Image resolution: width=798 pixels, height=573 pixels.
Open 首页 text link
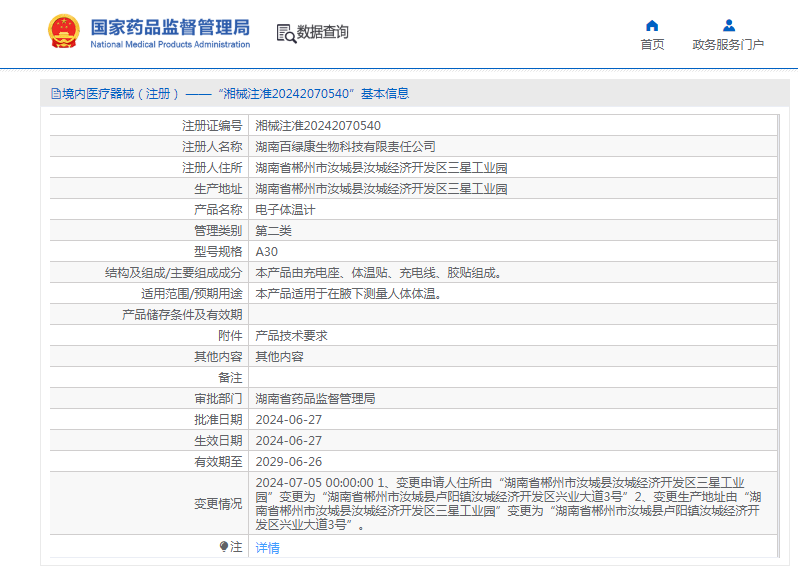click(652, 45)
